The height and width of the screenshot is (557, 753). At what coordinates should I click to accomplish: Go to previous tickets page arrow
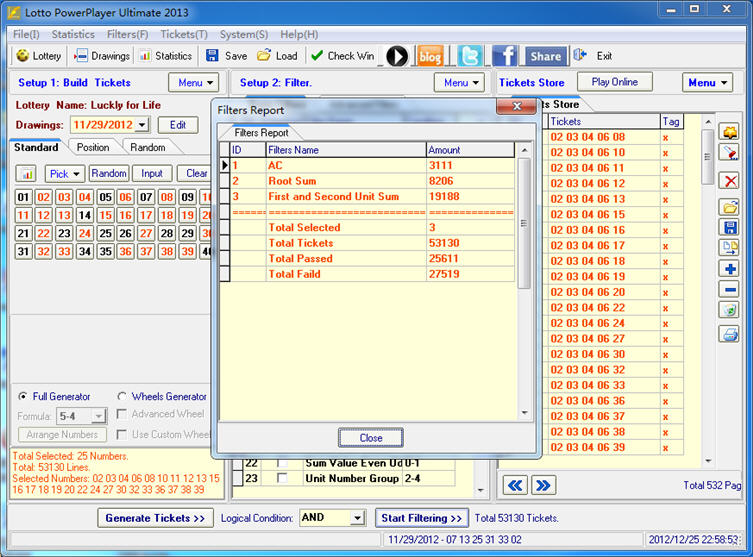point(515,485)
